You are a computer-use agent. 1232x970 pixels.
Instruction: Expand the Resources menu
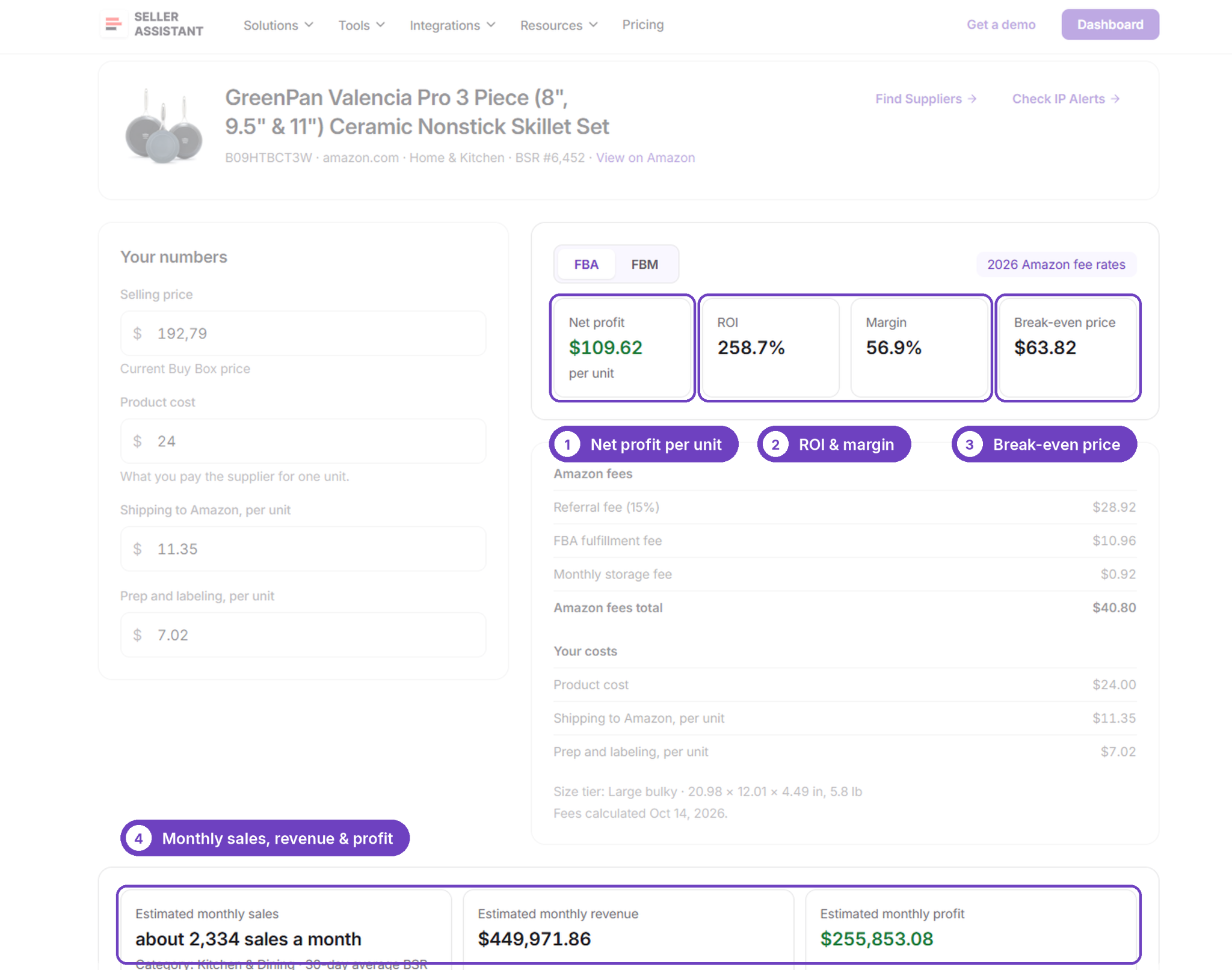[559, 25]
